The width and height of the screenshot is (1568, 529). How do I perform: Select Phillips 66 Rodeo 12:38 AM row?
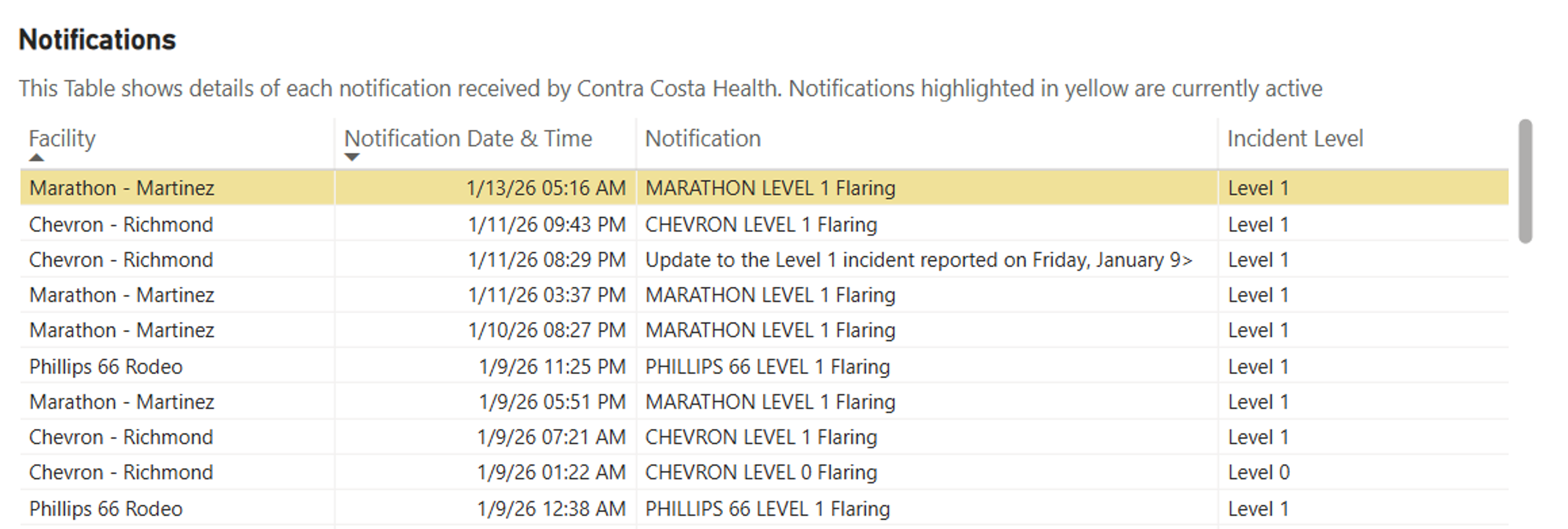(106, 508)
